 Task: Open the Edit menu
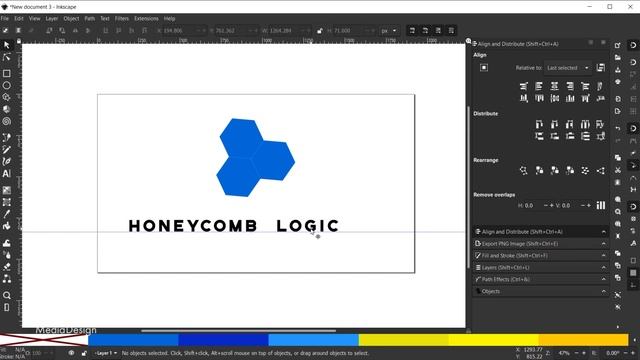pyautogui.click(x=19, y=18)
